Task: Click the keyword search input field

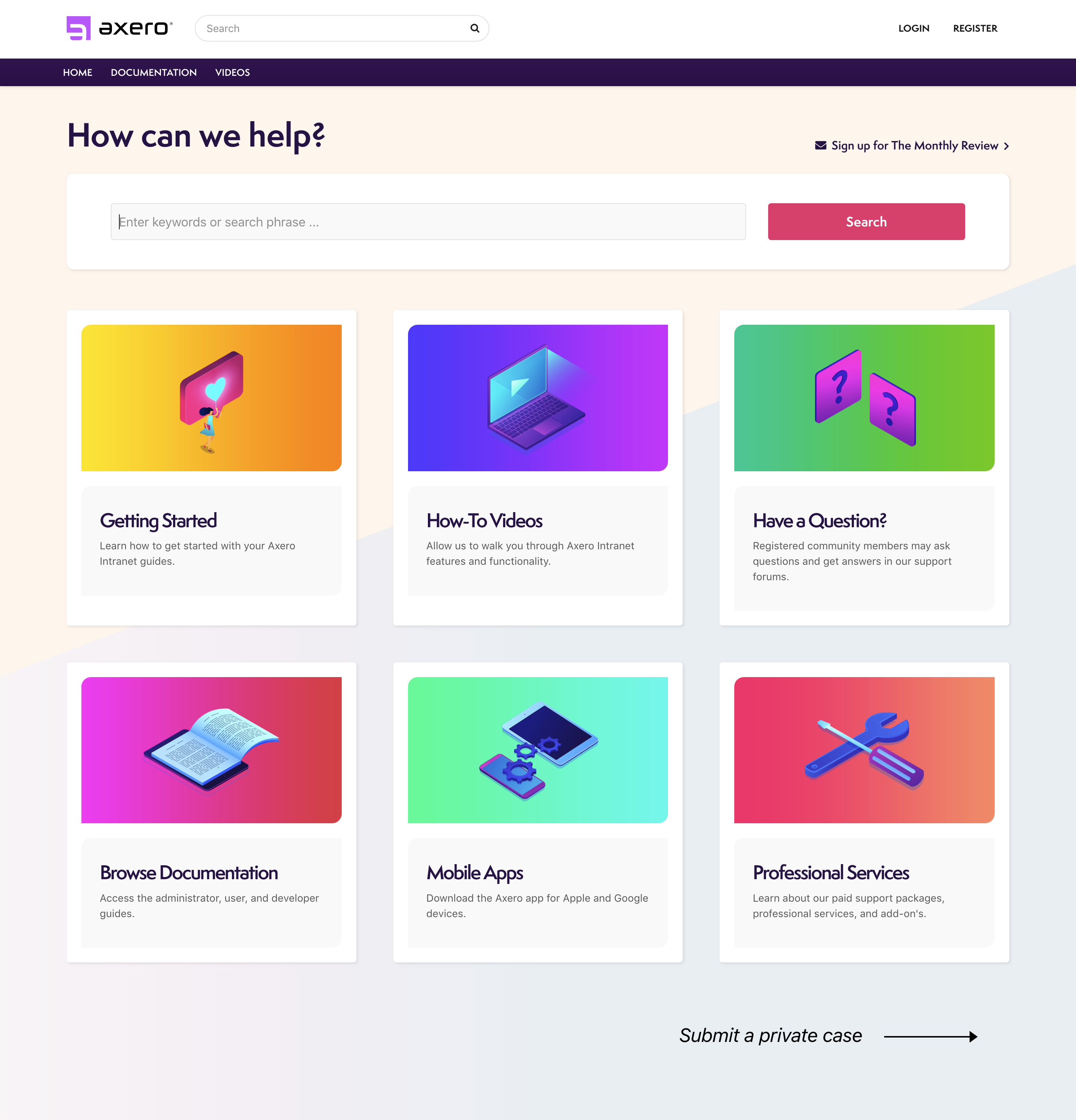Action: [x=428, y=221]
